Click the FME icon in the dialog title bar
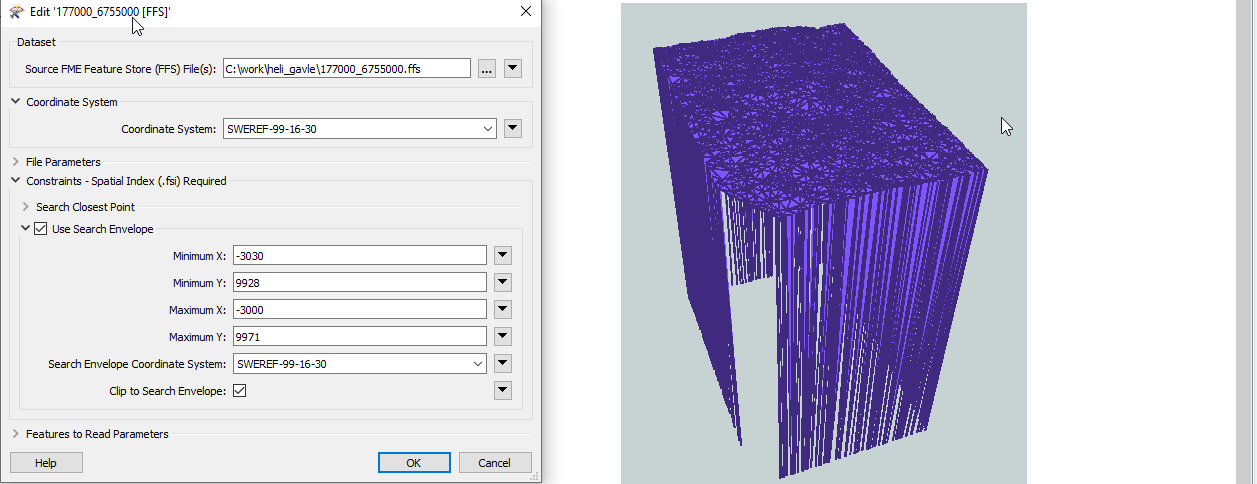The width and height of the screenshot is (1257, 484). click(16, 11)
